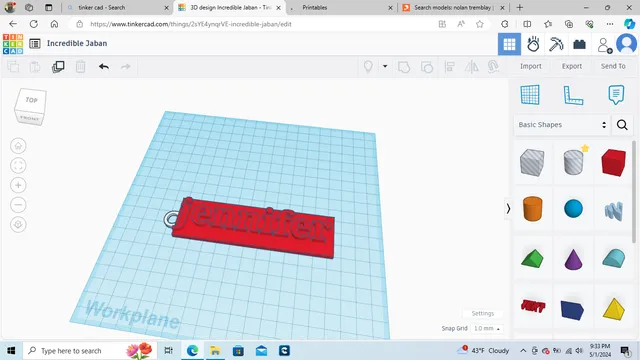
Task: Open the Bricks view icon
Action: 579,44
